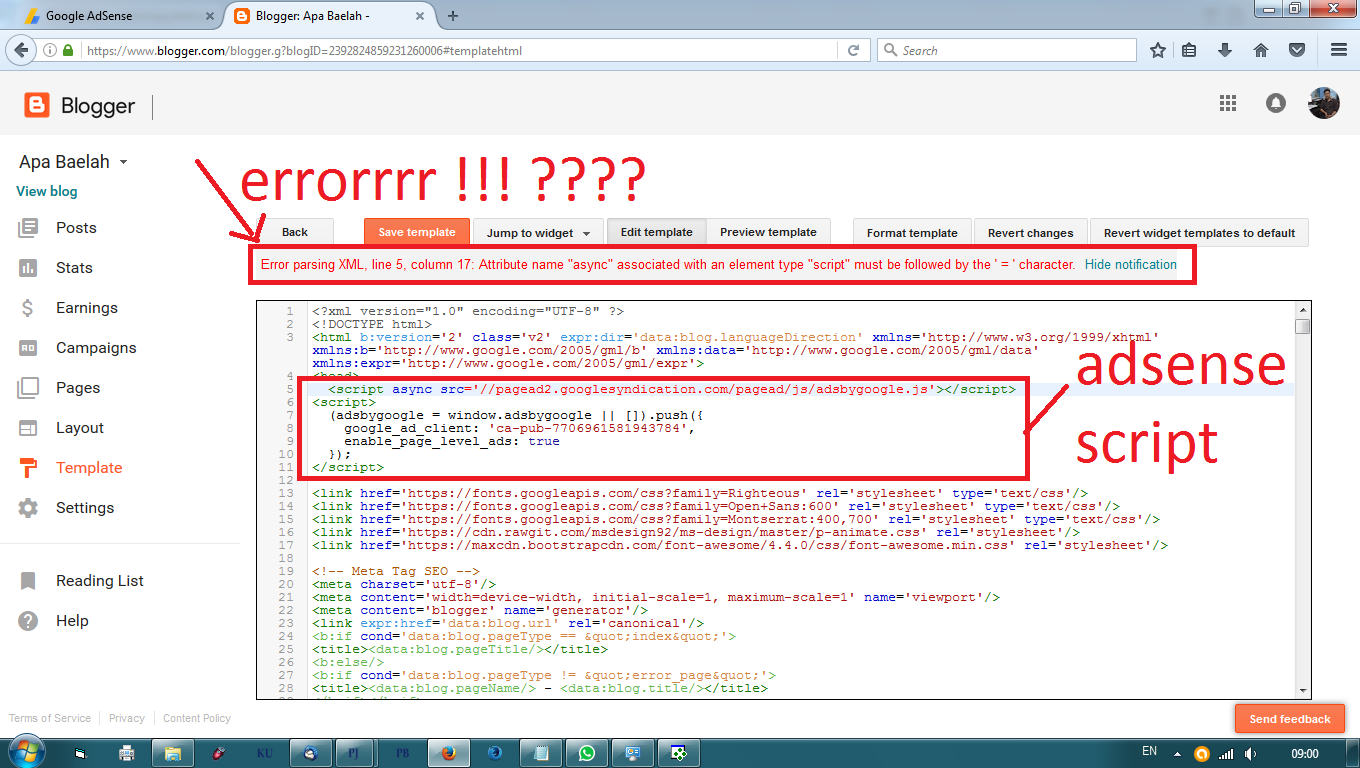Click the Stats bar chart icon

coord(28,268)
